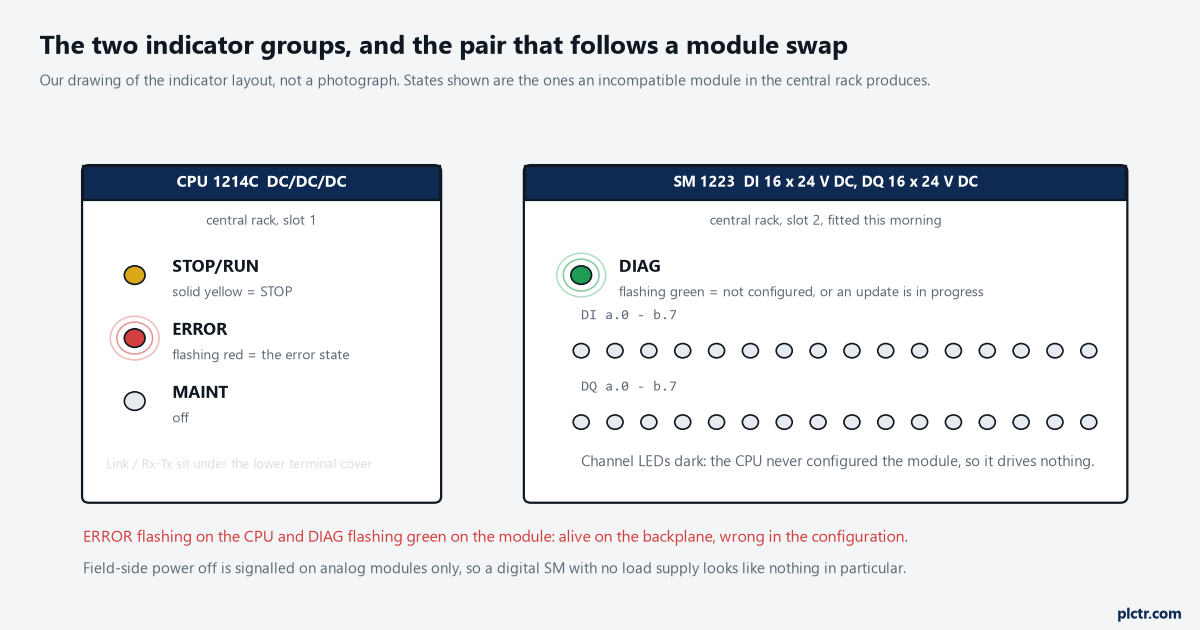Click the last DI channel LED
Viewport: 1200px width, 630px height.
(x=1089, y=351)
